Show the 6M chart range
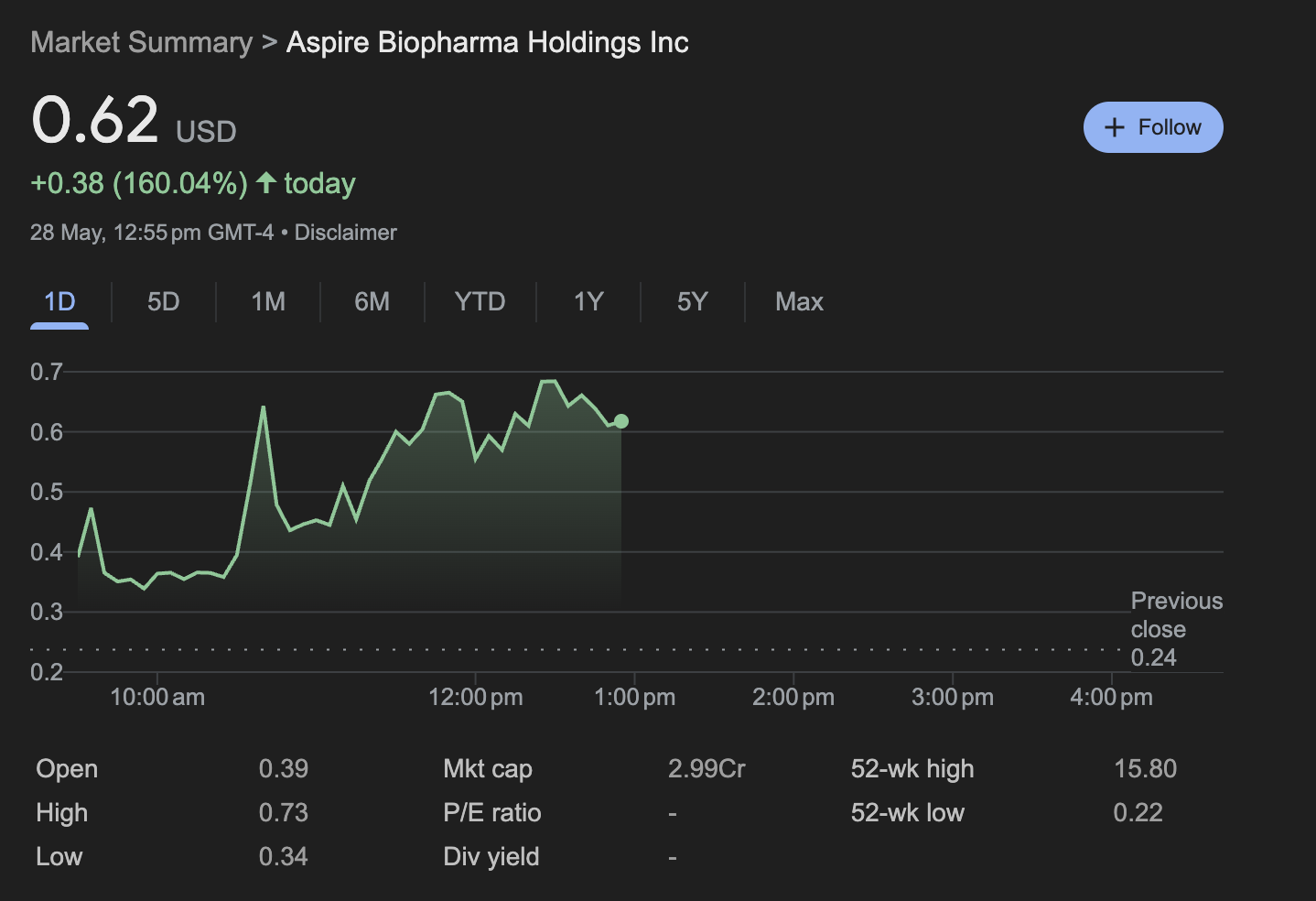 372,301
